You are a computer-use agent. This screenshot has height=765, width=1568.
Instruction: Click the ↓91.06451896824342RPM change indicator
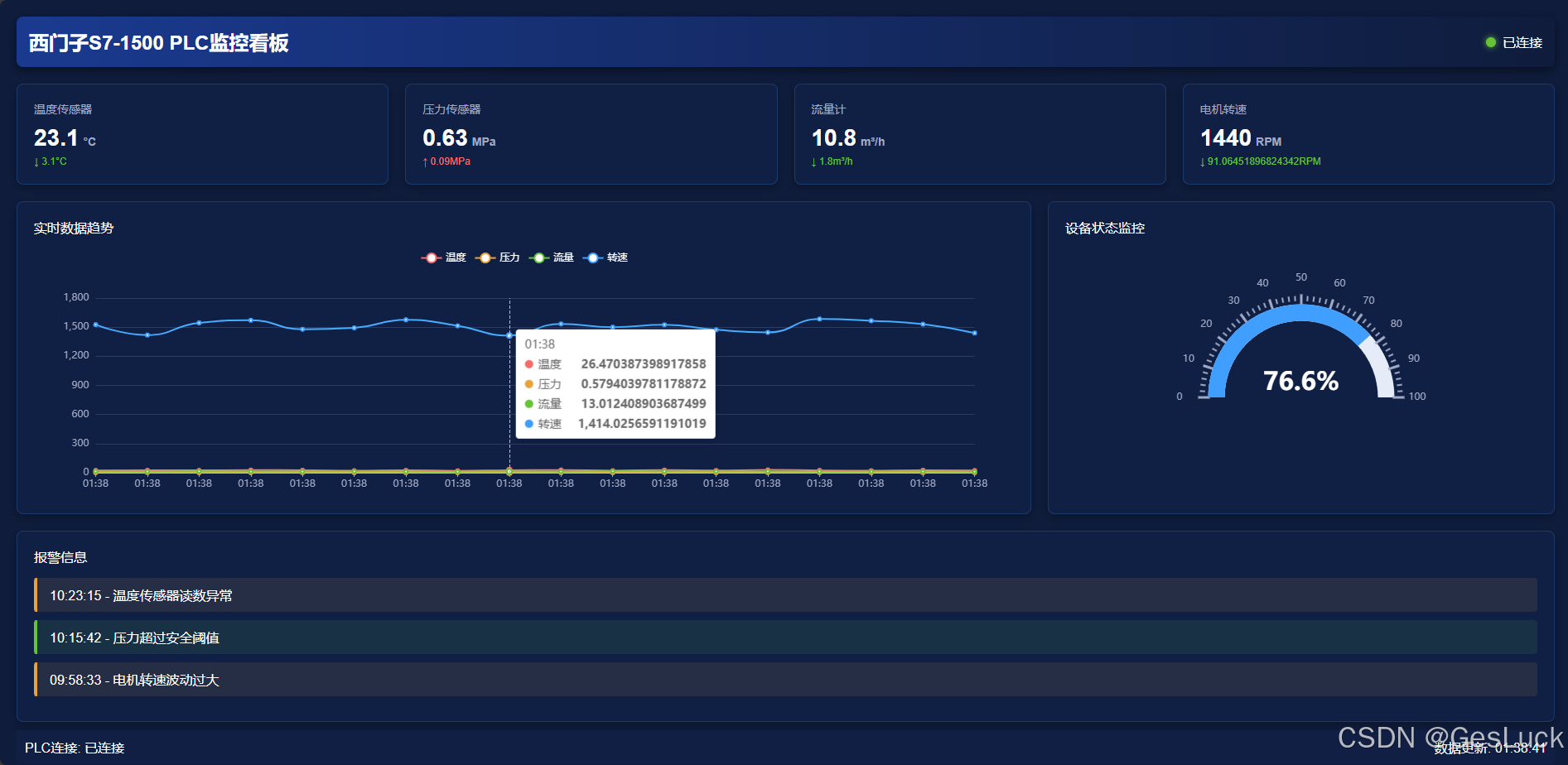point(1261,161)
